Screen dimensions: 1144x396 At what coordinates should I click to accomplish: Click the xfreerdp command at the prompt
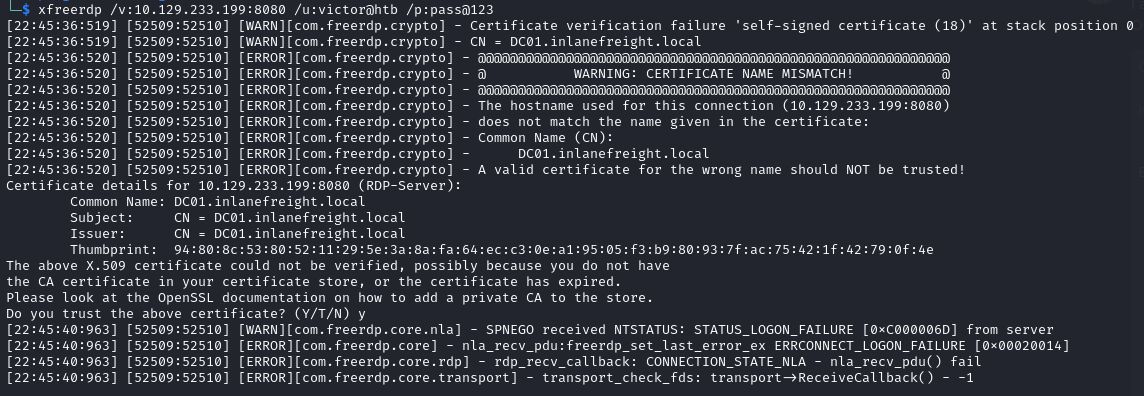[x=69, y=9]
